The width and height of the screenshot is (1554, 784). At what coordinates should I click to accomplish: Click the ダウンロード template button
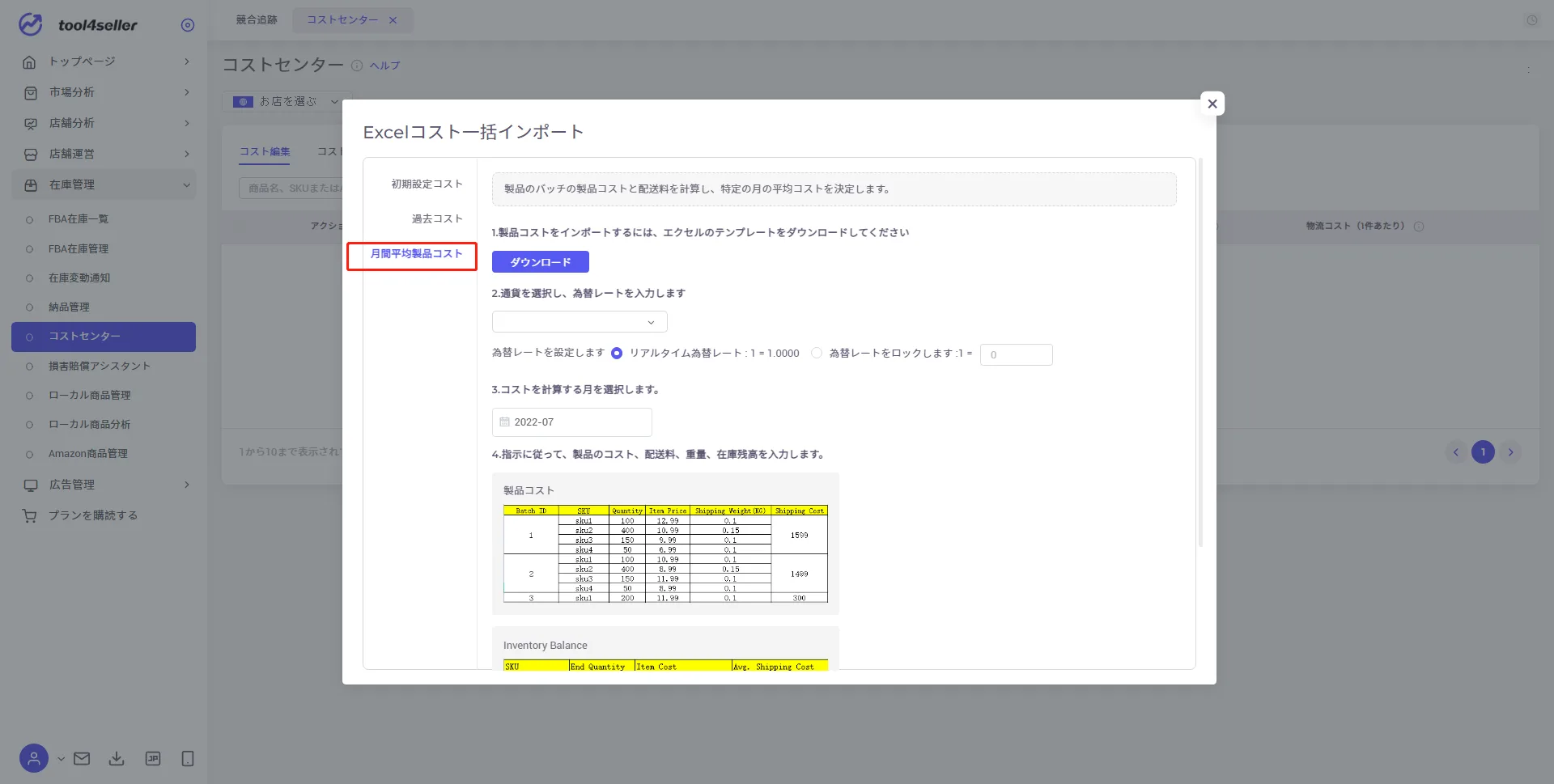pyautogui.click(x=541, y=262)
